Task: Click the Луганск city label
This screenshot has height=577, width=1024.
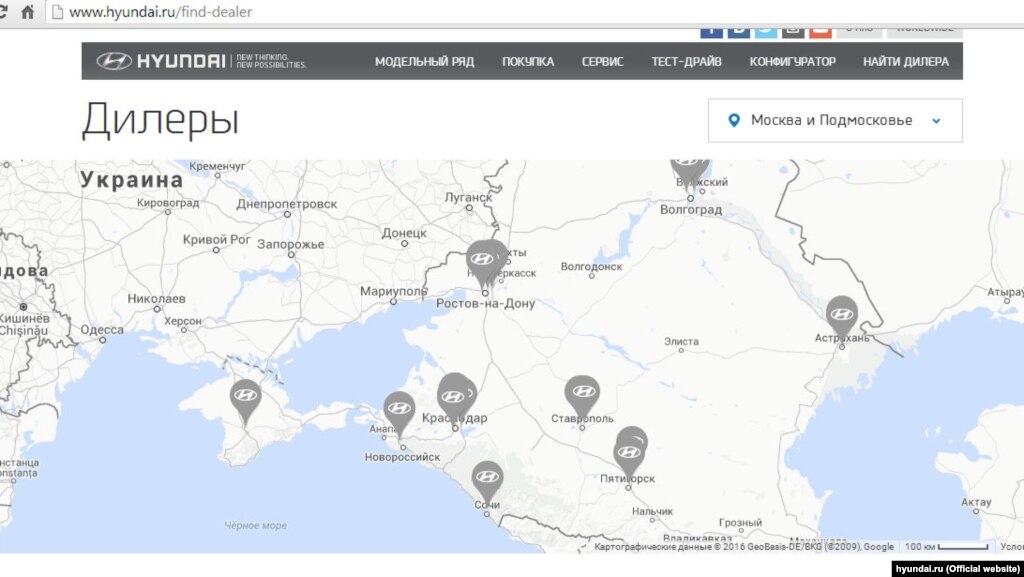Action: 468,197
